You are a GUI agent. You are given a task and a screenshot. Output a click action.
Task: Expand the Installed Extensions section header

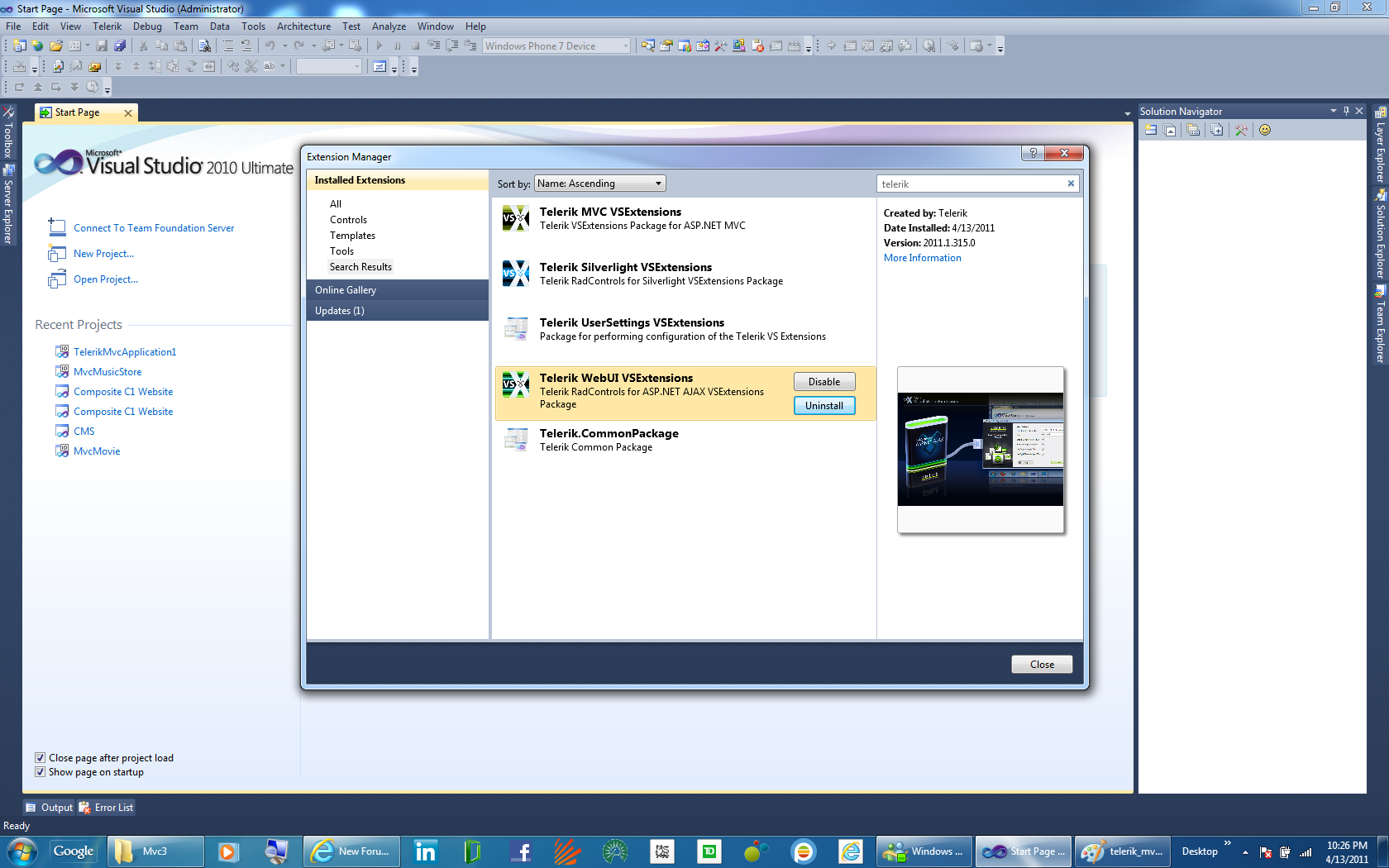(398, 180)
